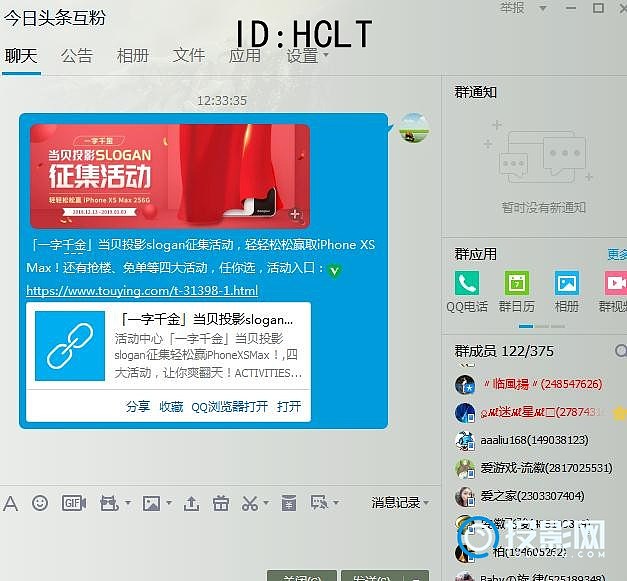The width and height of the screenshot is (627, 581).
Task: Open the font formatting A icon
Action: click(10, 503)
